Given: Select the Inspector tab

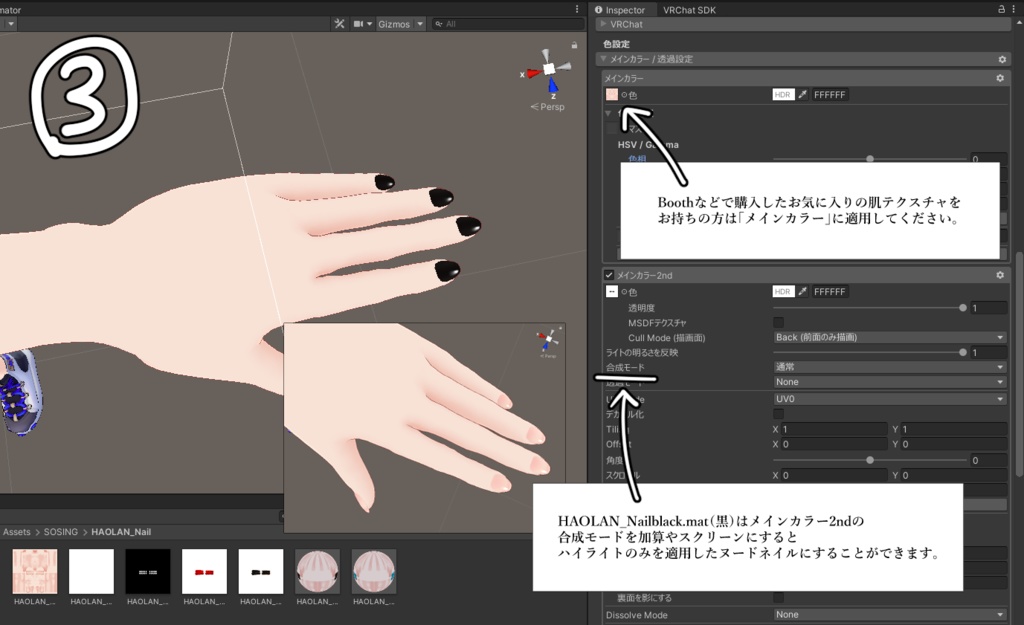Looking at the screenshot, I should click(x=624, y=9).
